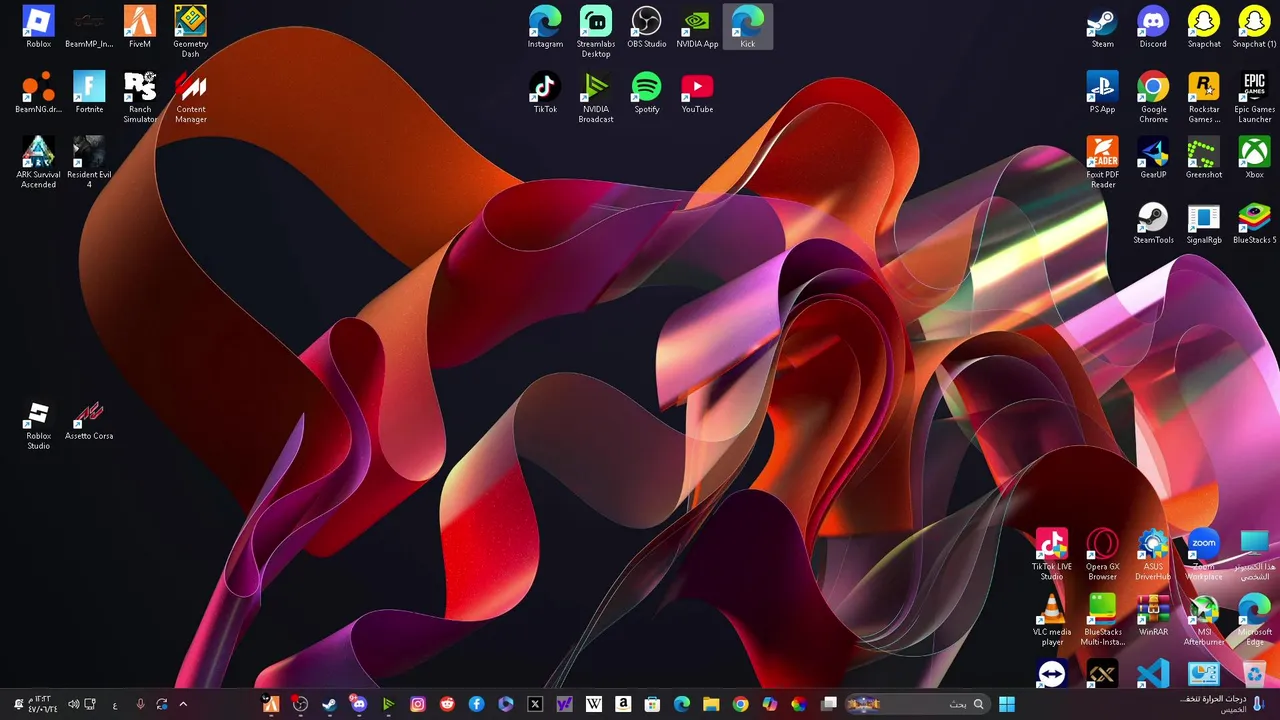The width and height of the screenshot is (1280, 720).
Task: Open the OBS Studio desktop icon
Action: [x=647, y=27]
